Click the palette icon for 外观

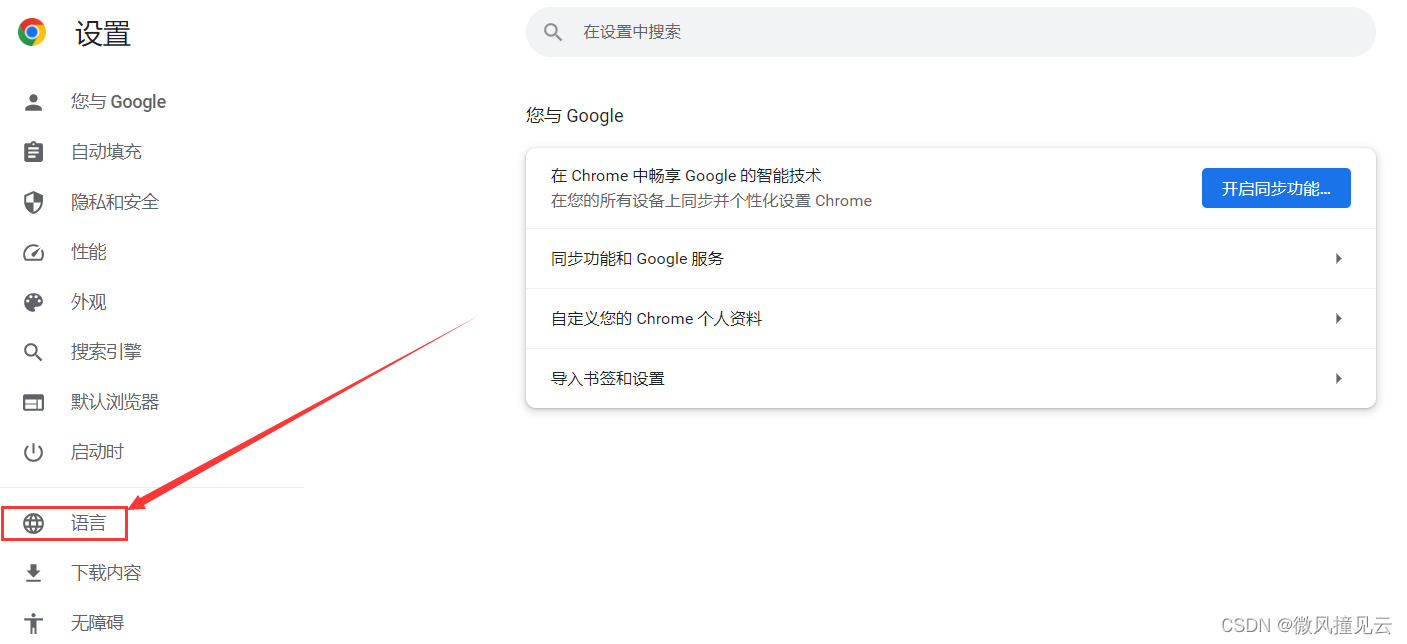pos(34,302)
